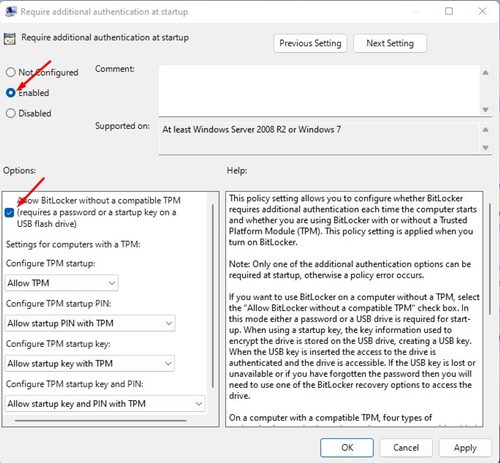Click the Options panel horizontal scrollbar
The image size is (500, 463).
click(x=100, y=421)
